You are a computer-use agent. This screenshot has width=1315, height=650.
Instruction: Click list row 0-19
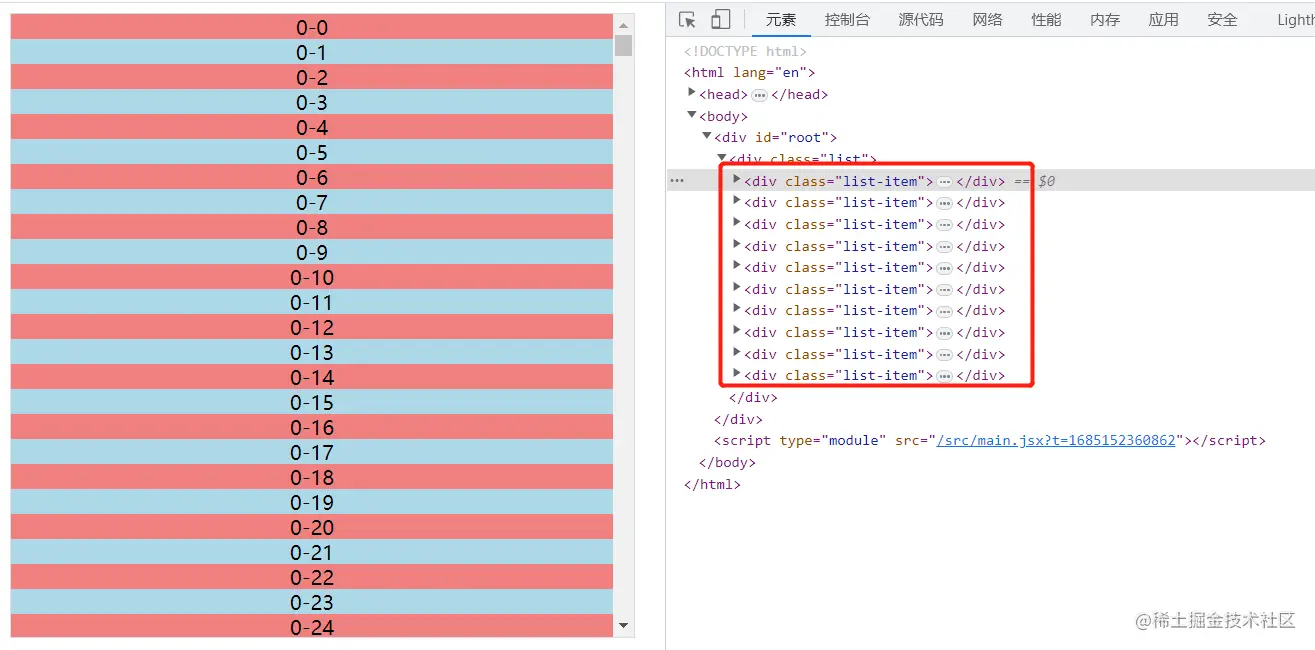pos(312,502)
